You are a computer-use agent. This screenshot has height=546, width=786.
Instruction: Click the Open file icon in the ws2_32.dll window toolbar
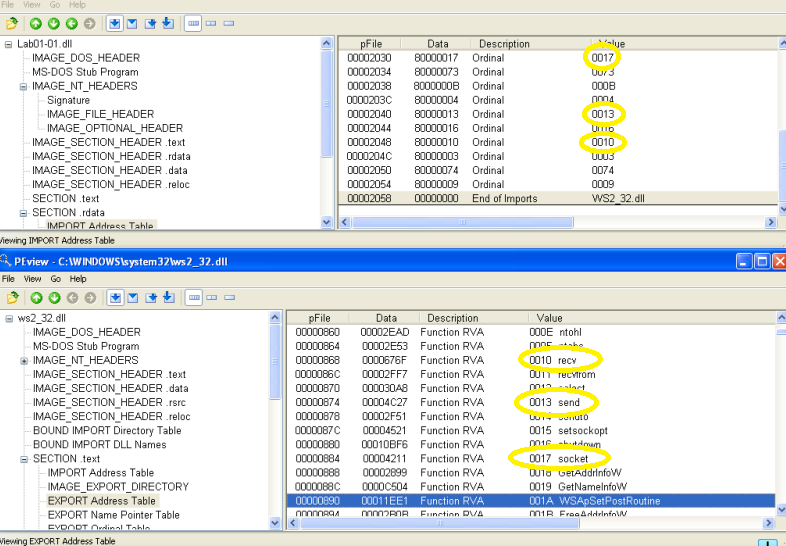click(12, 298)
